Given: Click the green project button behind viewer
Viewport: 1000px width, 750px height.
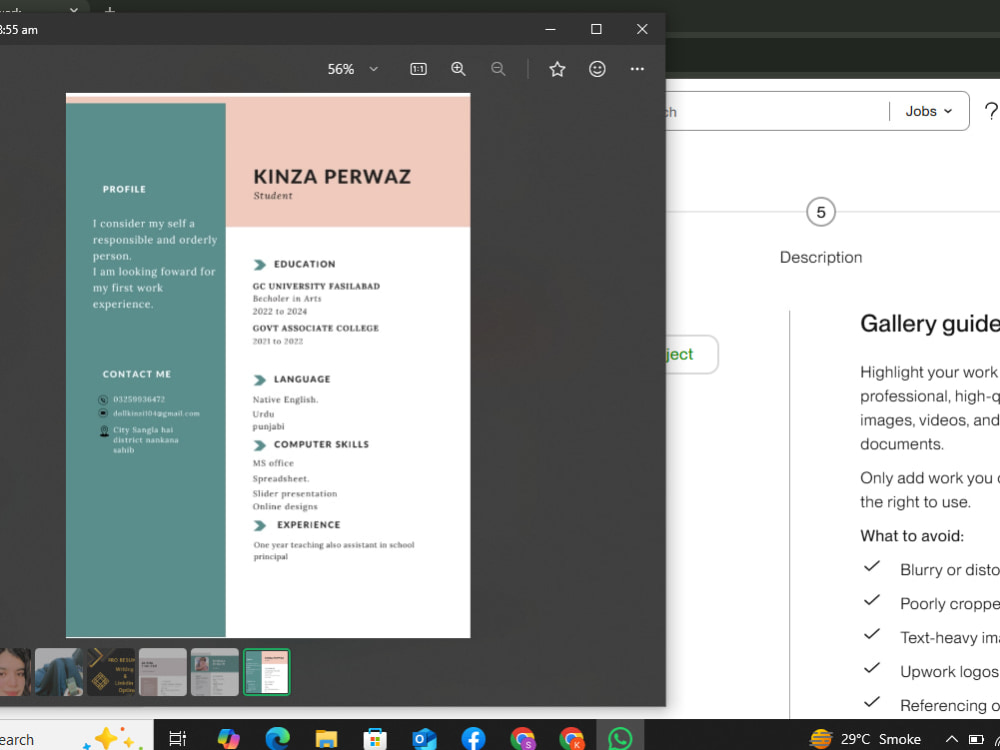Looking at the screenshot, I should (692, 355).
